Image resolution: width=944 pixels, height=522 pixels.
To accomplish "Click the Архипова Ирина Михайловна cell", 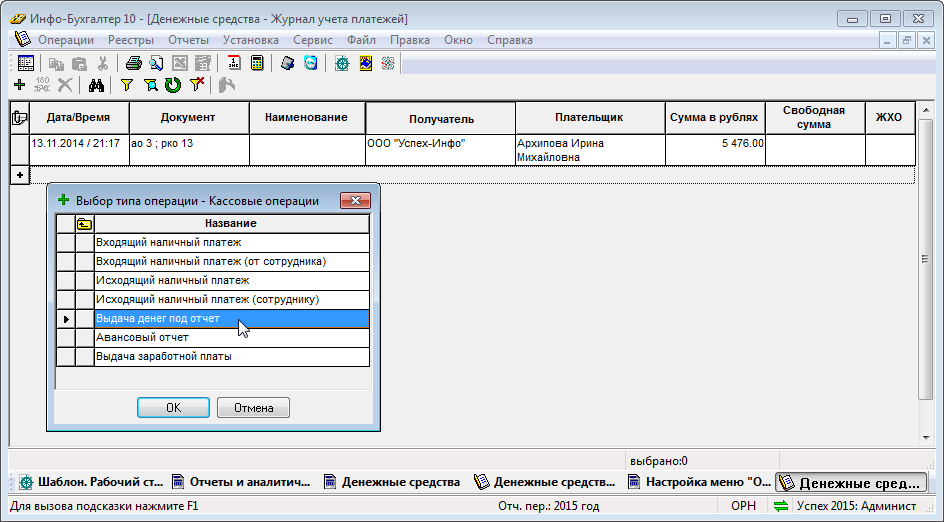I will [590, 150].
